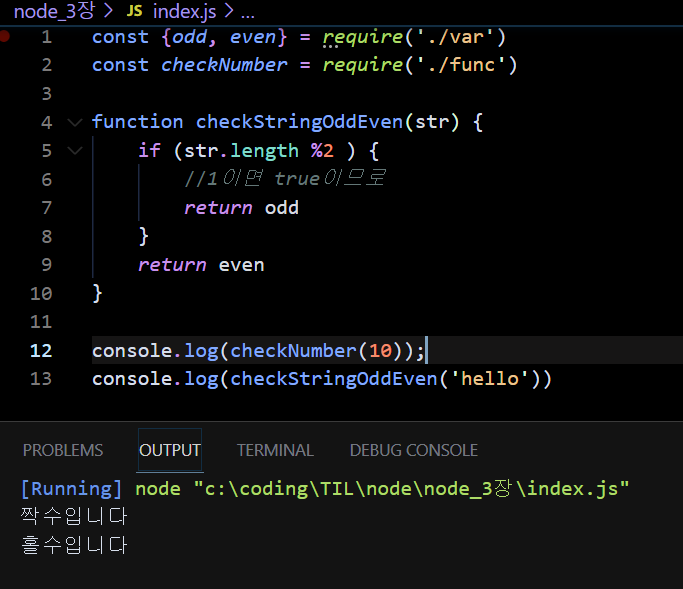Remove the breakpoint dot beside line 1
This screenshot has height=589, width=683.
(x=4, y=36)
